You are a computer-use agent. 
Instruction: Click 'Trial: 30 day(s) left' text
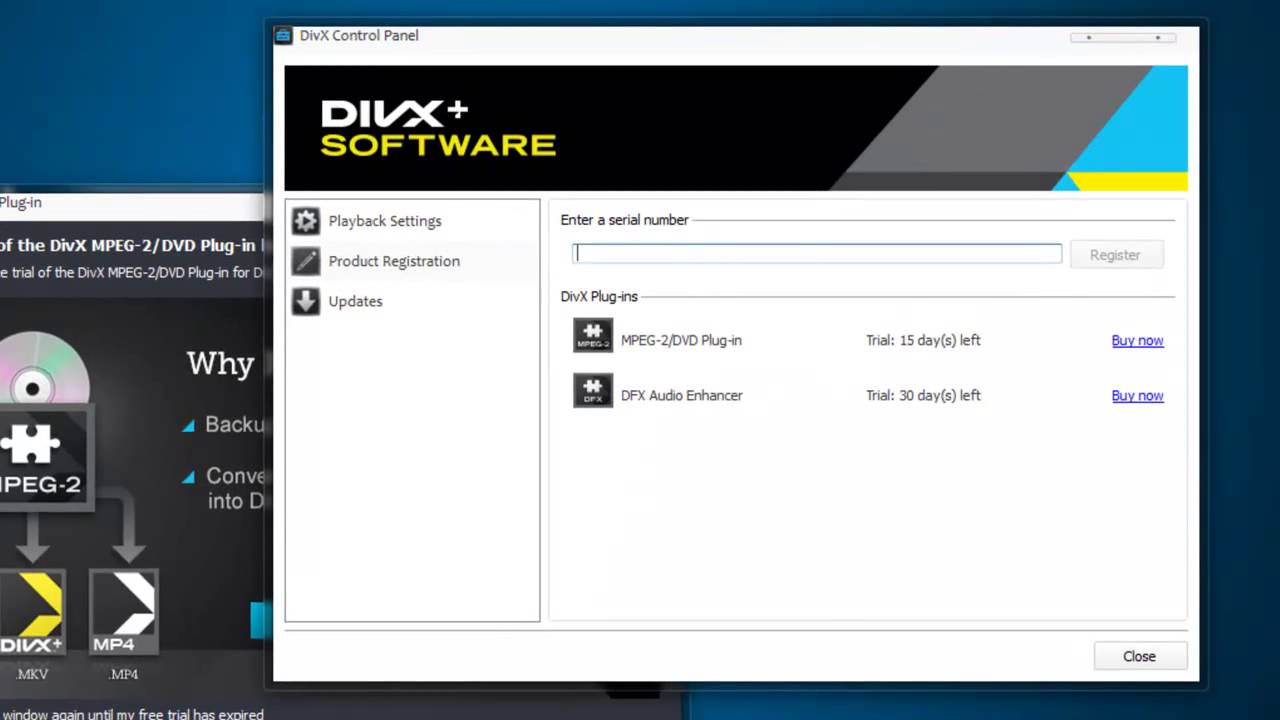[x=923, y=395]
